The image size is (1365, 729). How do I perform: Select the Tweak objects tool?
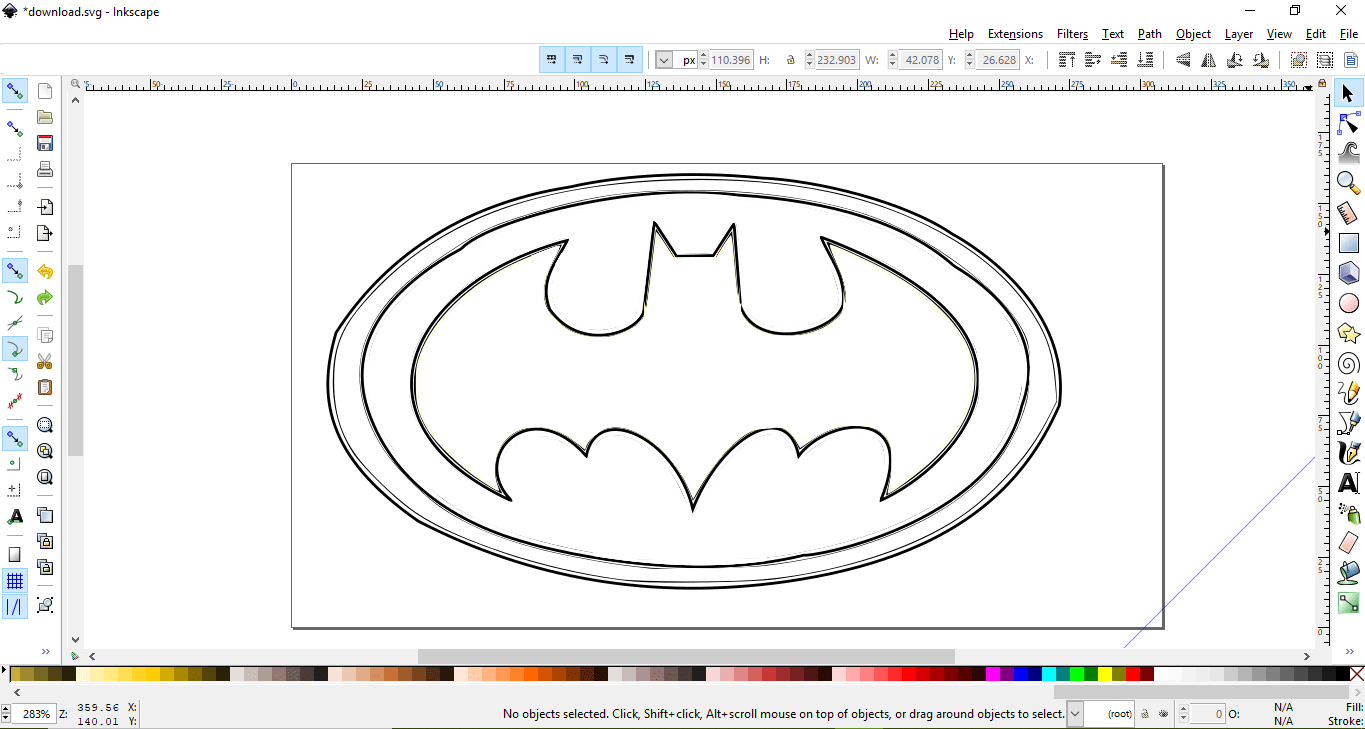1348,153
